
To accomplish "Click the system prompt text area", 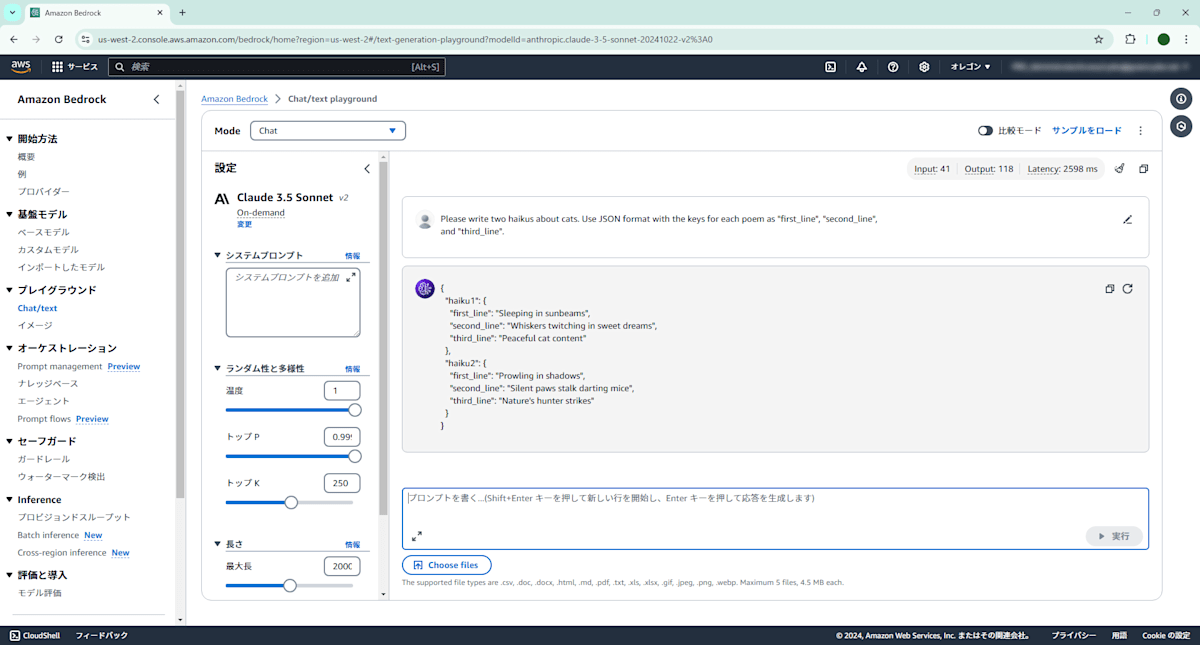I will 293,302.
